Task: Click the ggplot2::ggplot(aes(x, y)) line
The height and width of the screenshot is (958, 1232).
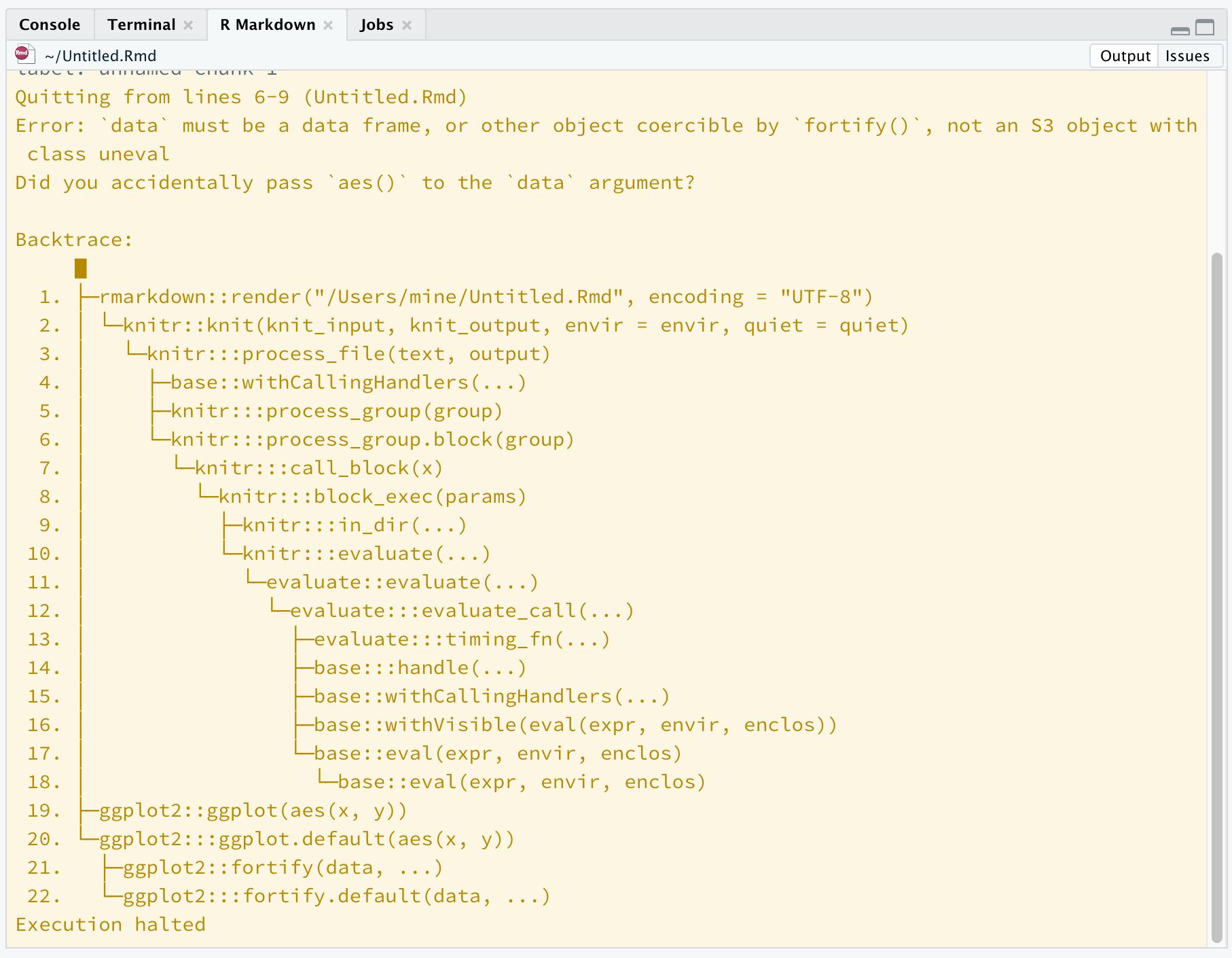Action: click(x=253, y=811)
